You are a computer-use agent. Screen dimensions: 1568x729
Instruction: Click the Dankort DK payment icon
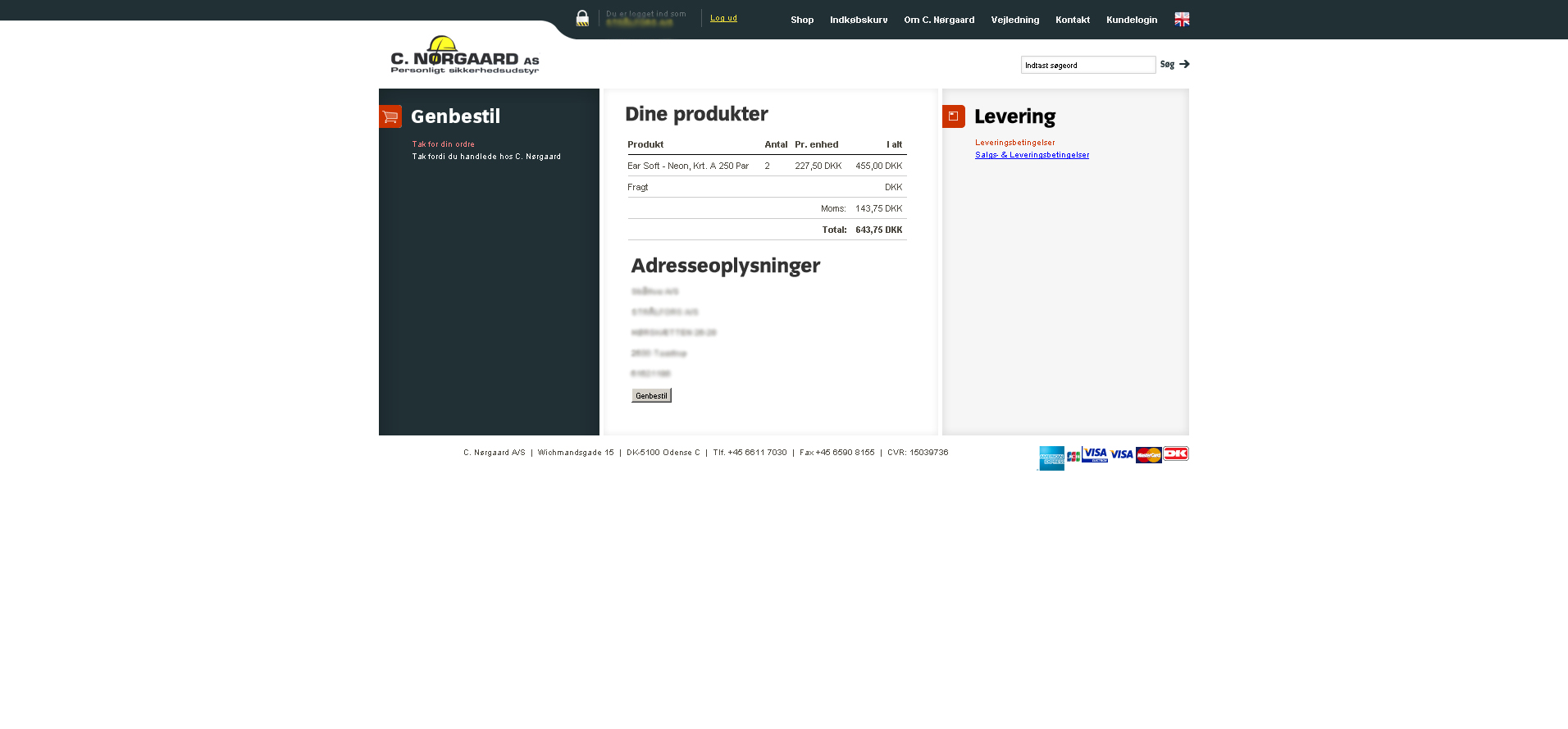[1176, 453]
